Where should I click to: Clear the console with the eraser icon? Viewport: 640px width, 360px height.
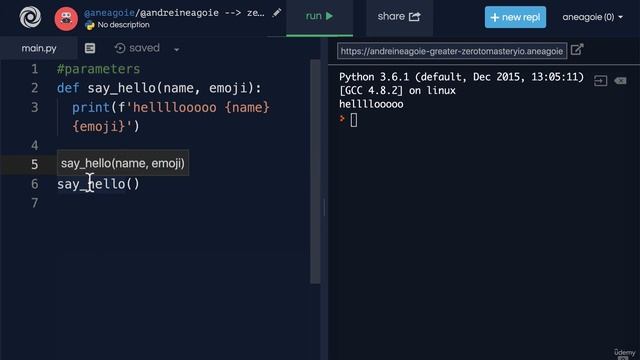[620, 80]
